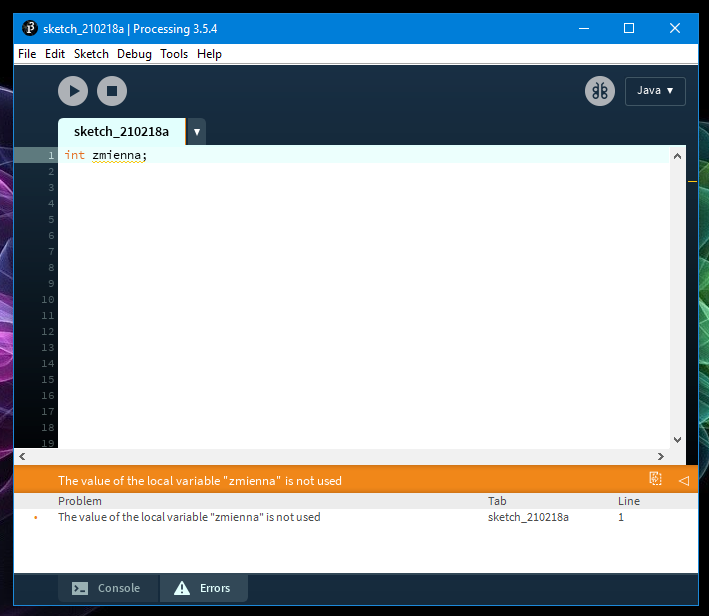The height and width of the screenshot is (616, 709).
Task: Click line number 1 in gutter
Action: click(x=51, y=156)
